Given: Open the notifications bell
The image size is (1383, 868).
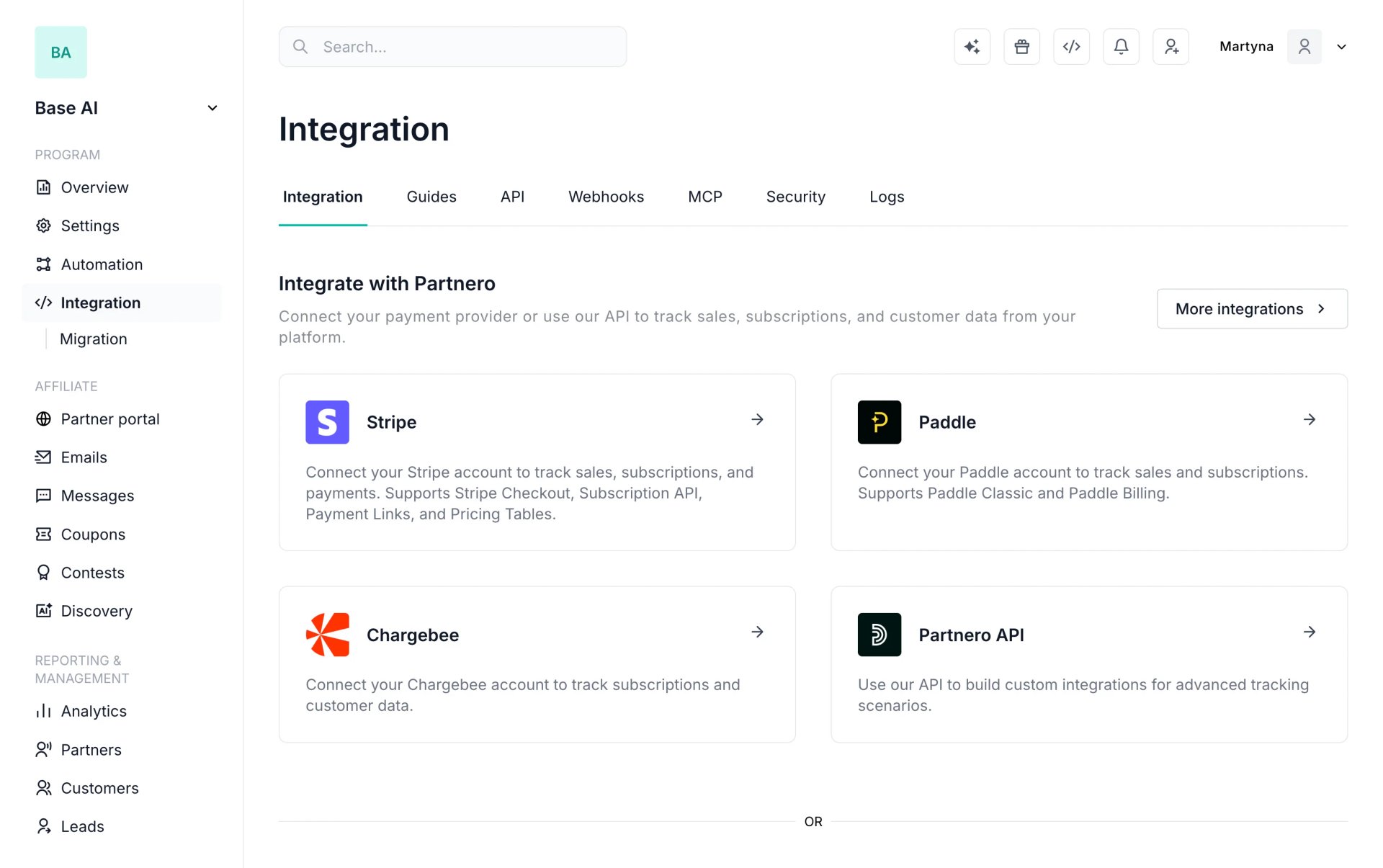Looking at the screenshot, I should (1121, 47).
